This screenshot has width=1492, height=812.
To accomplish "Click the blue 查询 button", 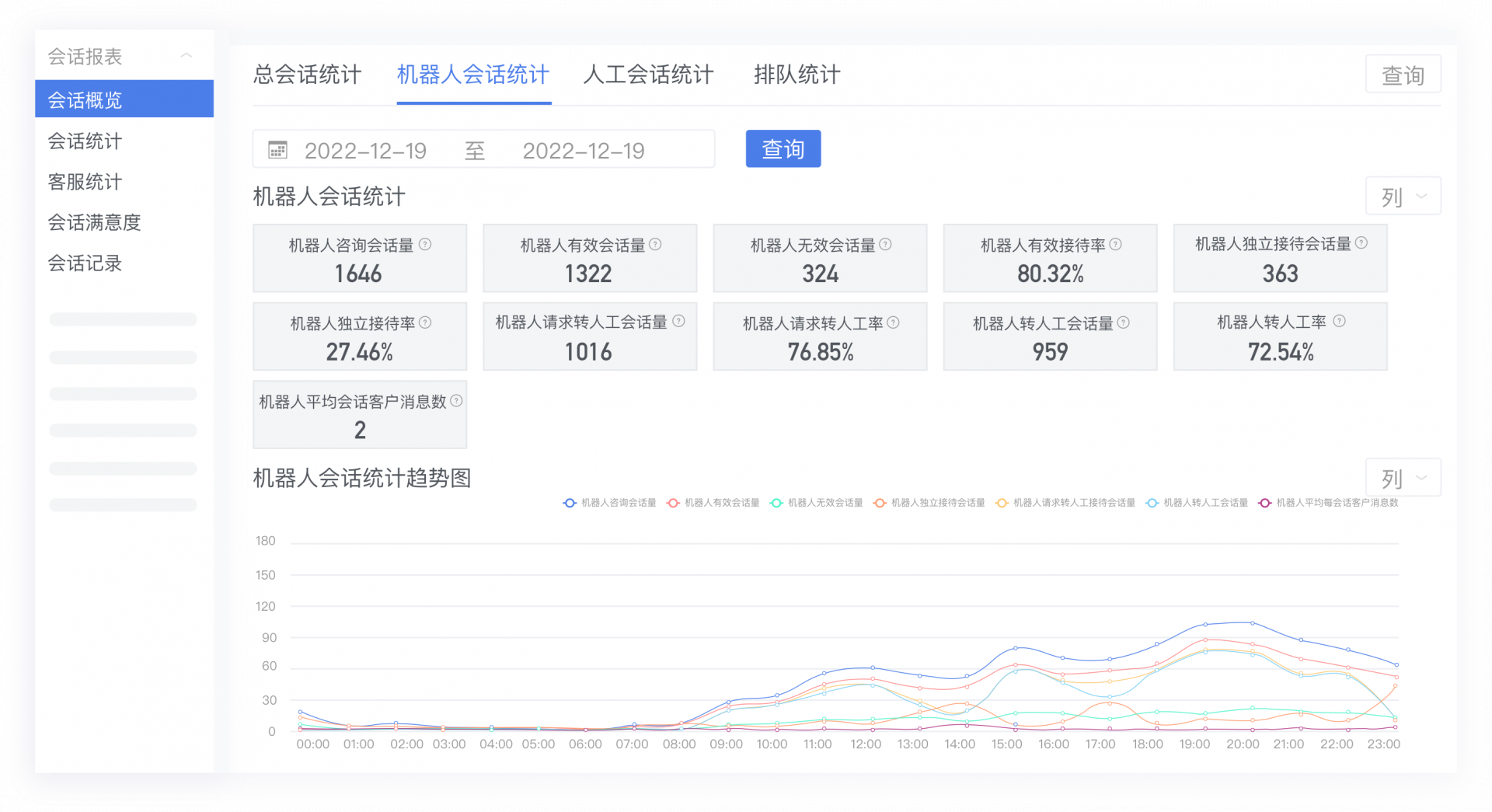I will [783, 149].
